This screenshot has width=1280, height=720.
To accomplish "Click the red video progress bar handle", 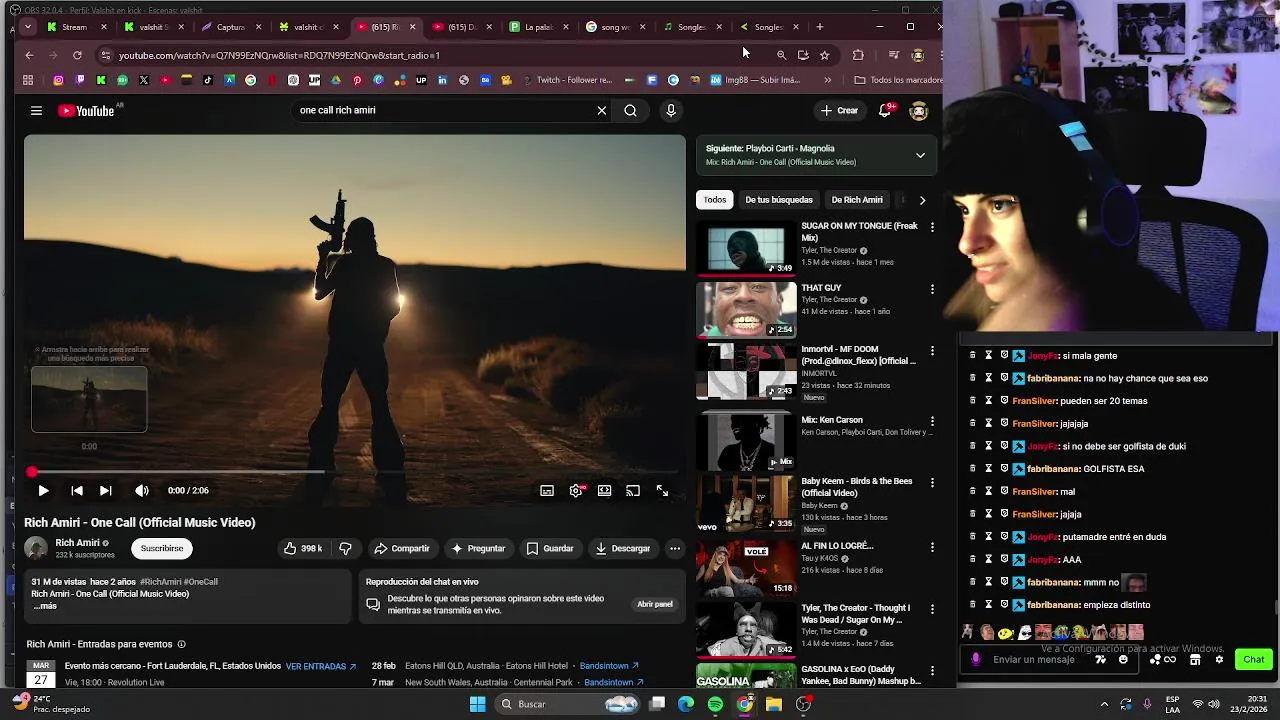I will coord(32,472).
